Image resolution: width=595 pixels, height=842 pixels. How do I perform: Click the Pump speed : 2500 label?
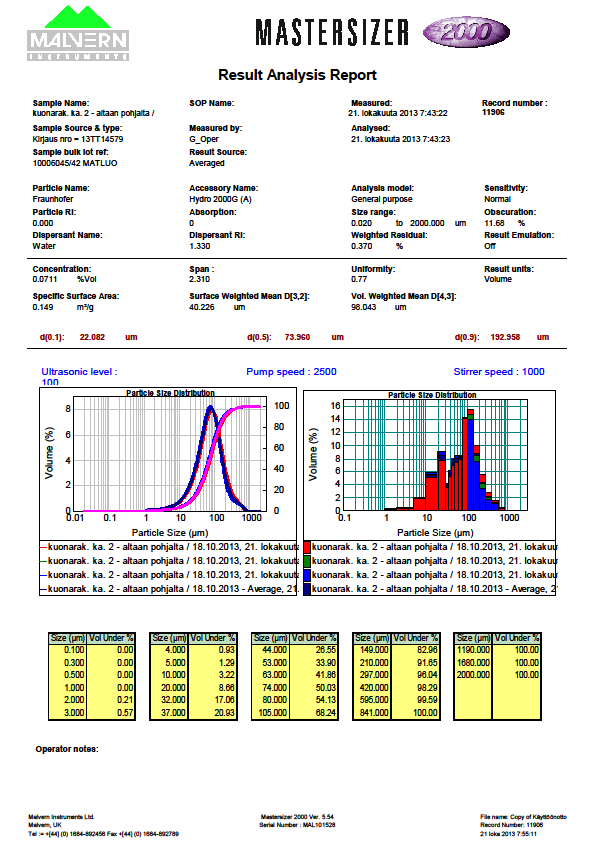point(291,372)
